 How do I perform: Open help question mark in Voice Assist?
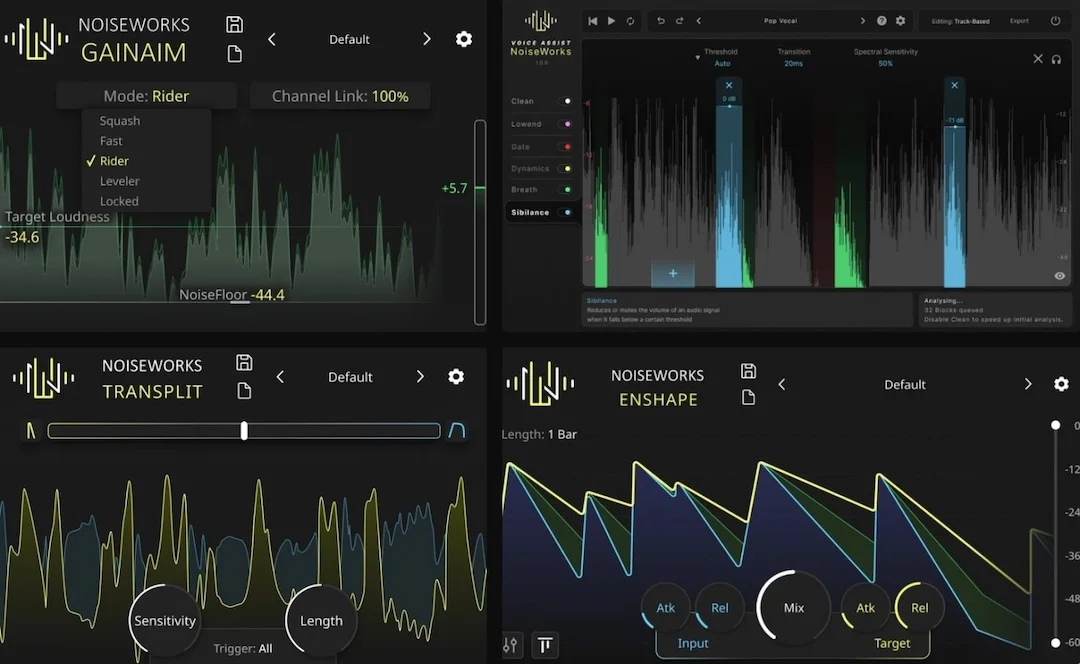(x=882, y=21)
